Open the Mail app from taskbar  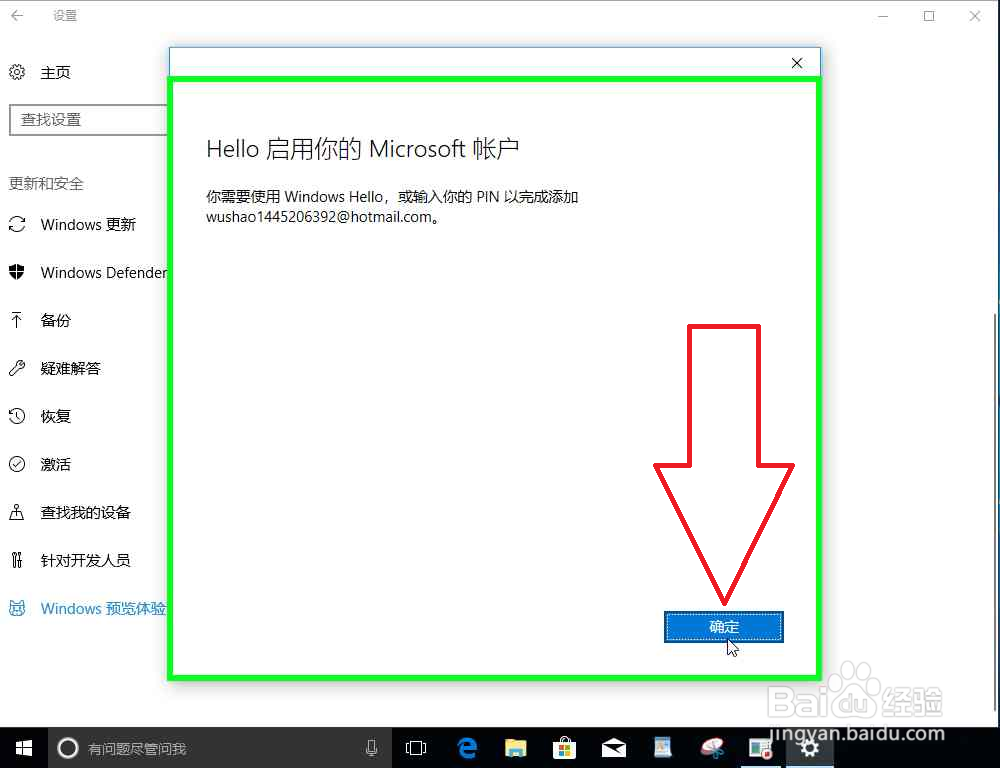tap(614, 748)
